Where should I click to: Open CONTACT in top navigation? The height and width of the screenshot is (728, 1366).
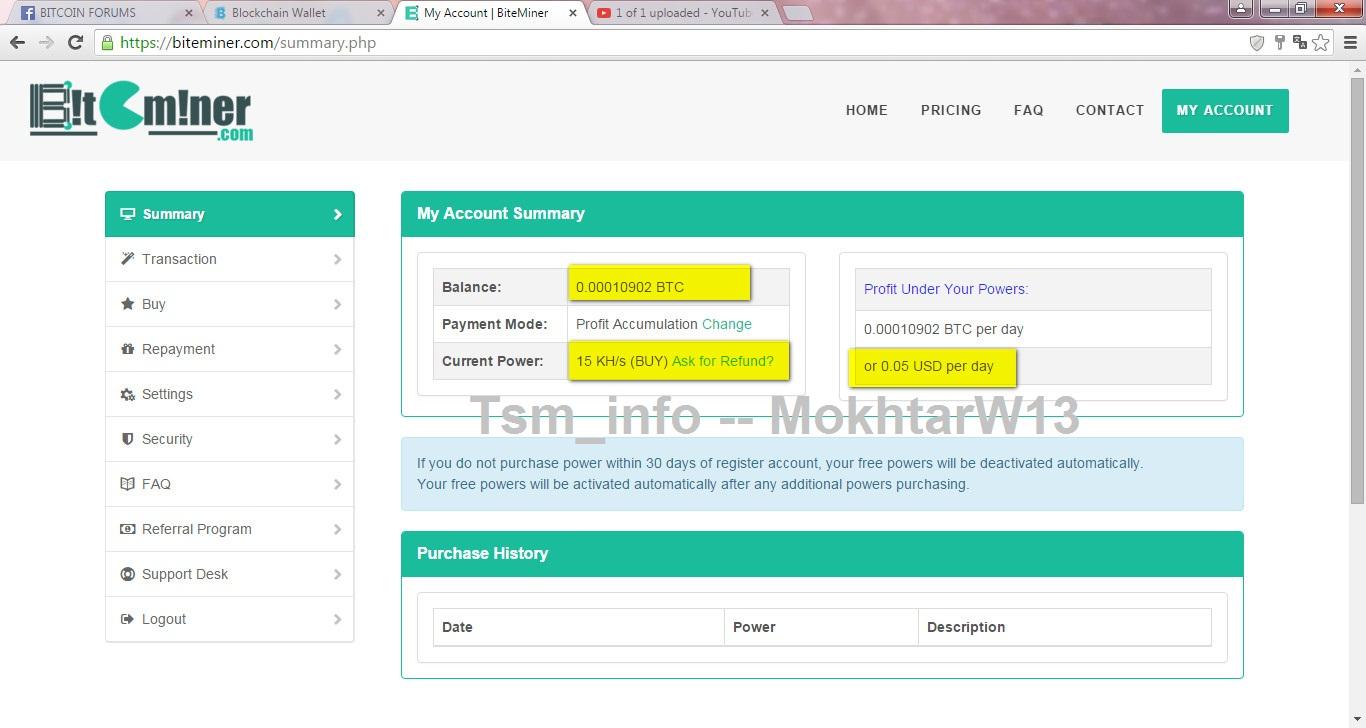(1110, 110)
